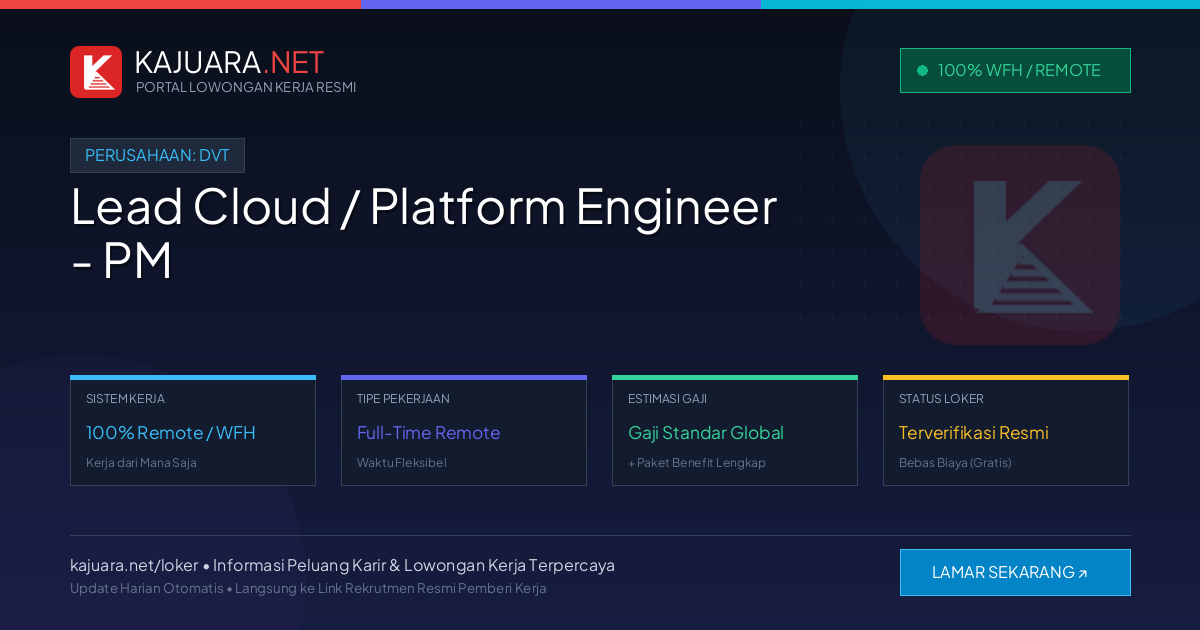Click the Bebas Biaya (Gratis) text
The image size is (1200, 630).
tap(955, 463)
